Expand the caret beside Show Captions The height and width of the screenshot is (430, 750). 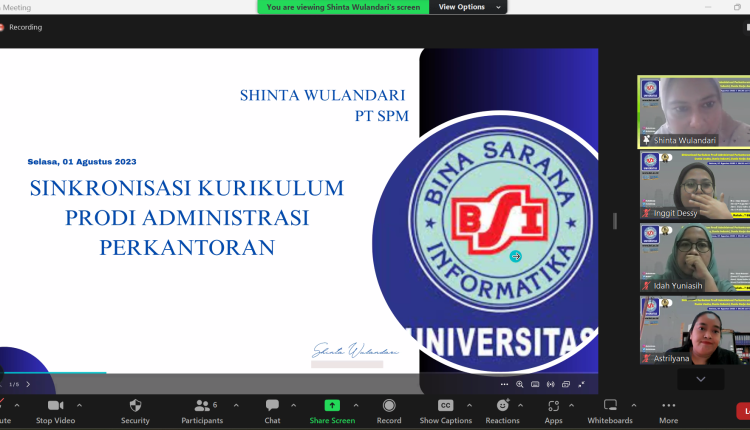click(469, 406)
